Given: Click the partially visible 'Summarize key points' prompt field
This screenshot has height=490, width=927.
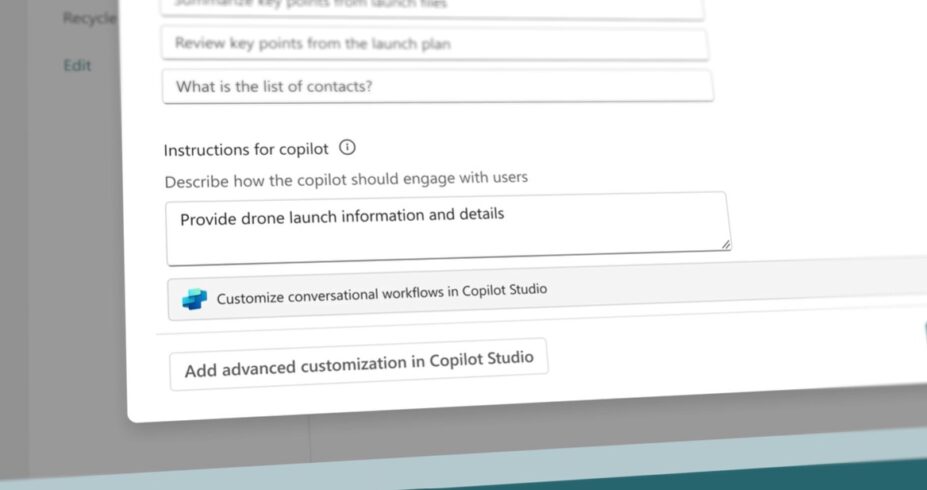Looking at the screenshot, I should [x=431, y=6].
